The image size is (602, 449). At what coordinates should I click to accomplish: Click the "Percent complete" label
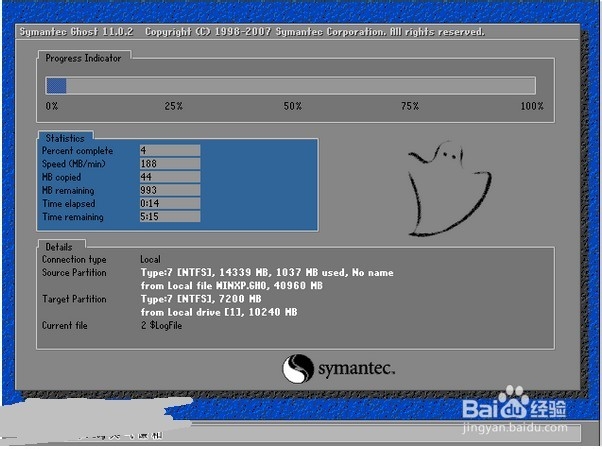(x=78, y=151)
